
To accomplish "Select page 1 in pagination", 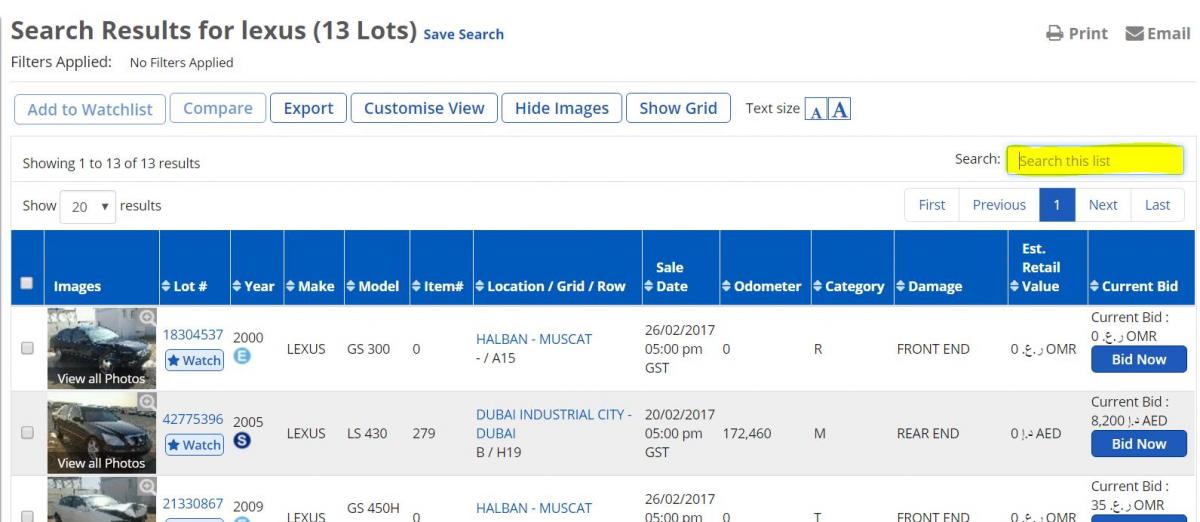I will point(1057,205).
